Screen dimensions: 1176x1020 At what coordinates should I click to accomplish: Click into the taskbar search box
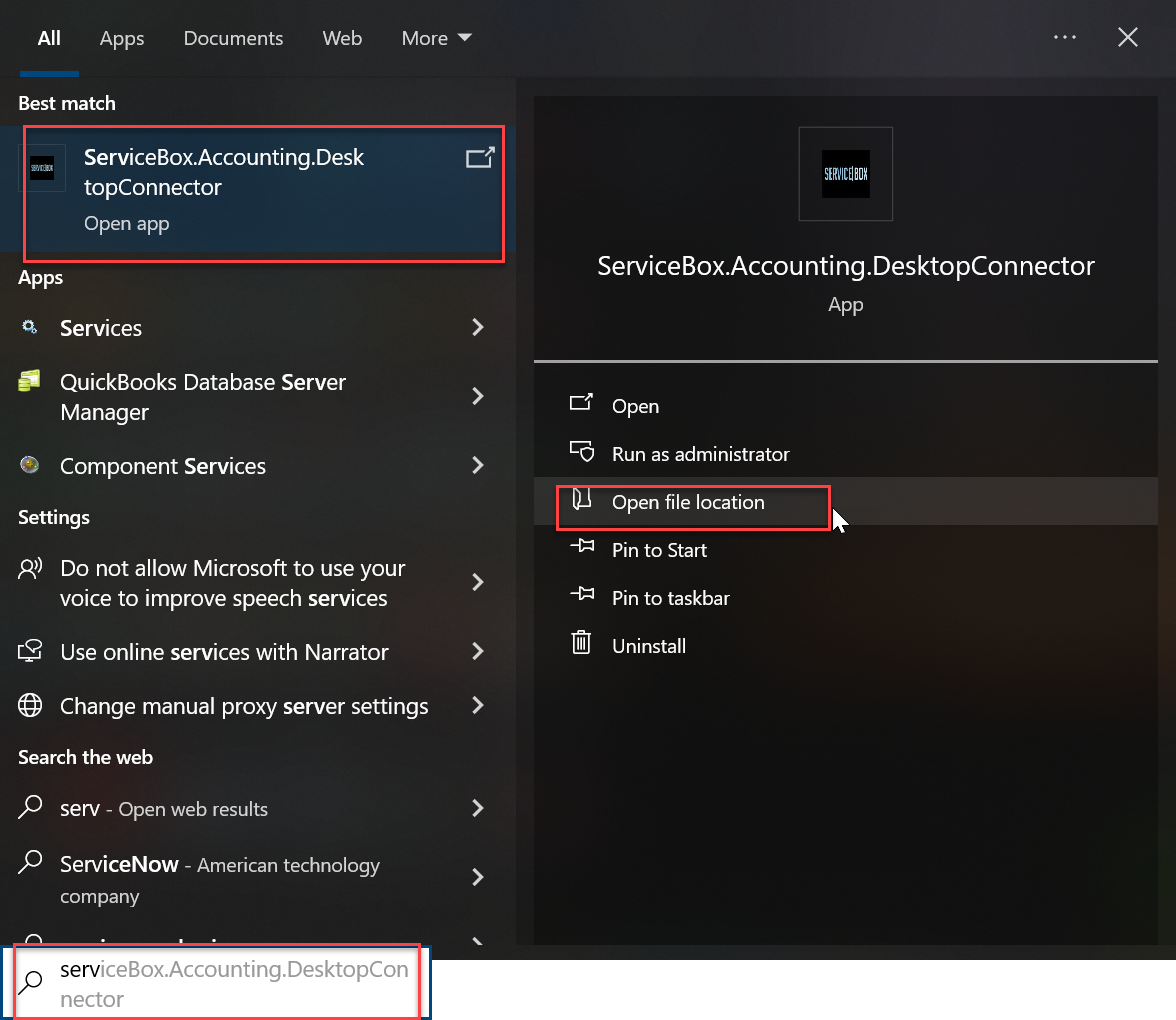point(218,983)
